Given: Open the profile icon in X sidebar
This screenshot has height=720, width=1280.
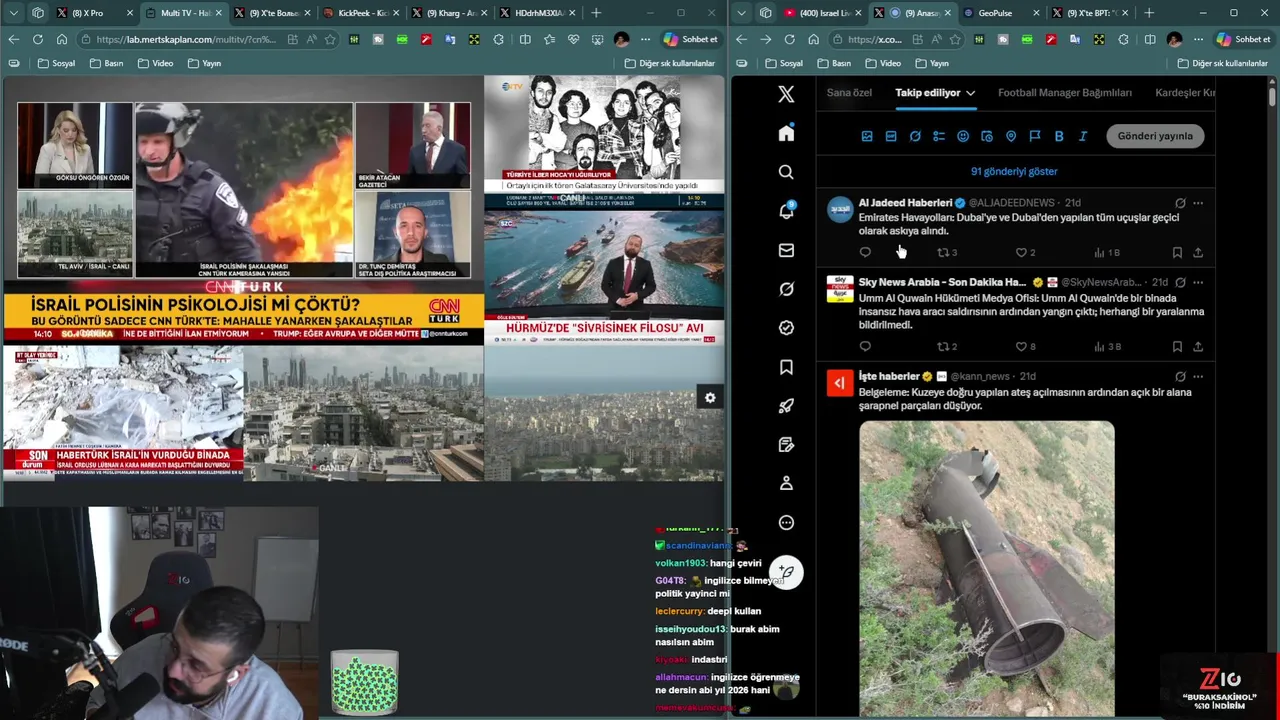Looking at the screenshot, I should [786, 483].
